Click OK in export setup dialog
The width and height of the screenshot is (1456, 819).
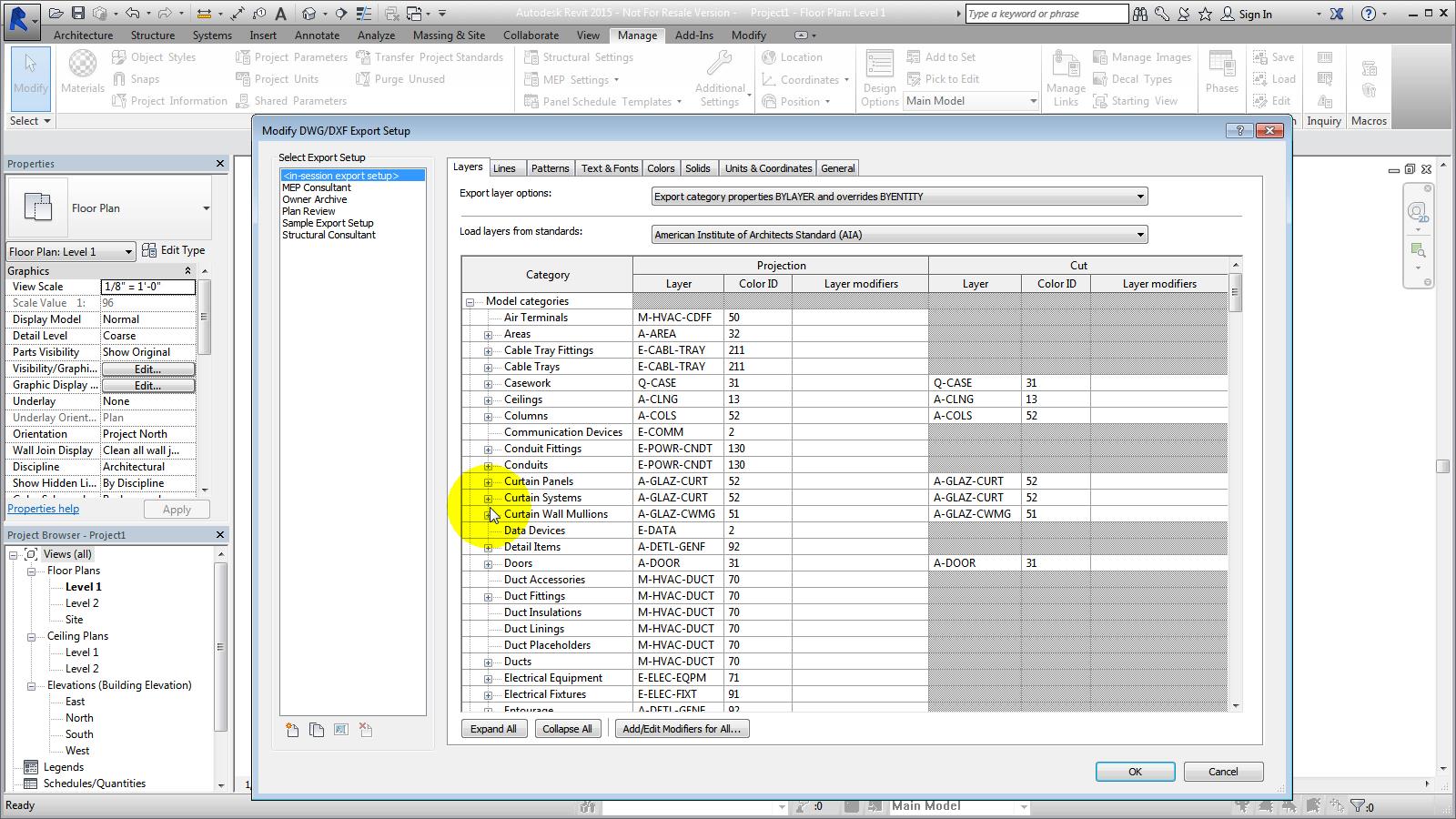pos(1135,772)
